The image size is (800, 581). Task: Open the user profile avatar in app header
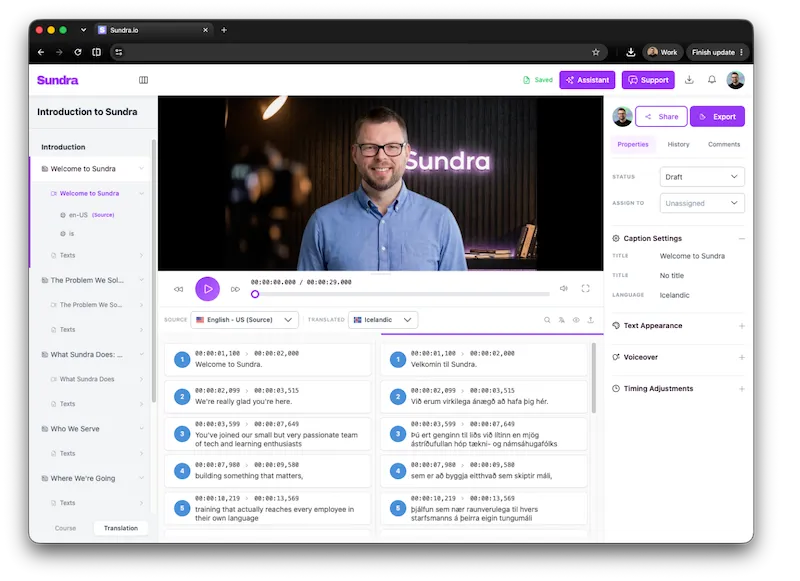point(735,80)
